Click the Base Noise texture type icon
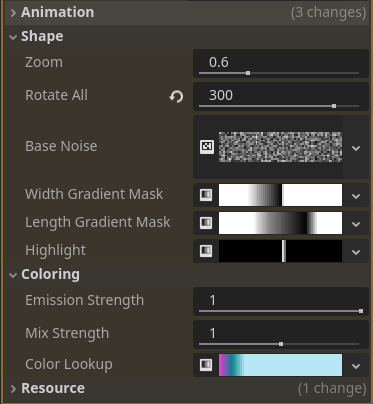373x404 pixels. coord(207,146)
